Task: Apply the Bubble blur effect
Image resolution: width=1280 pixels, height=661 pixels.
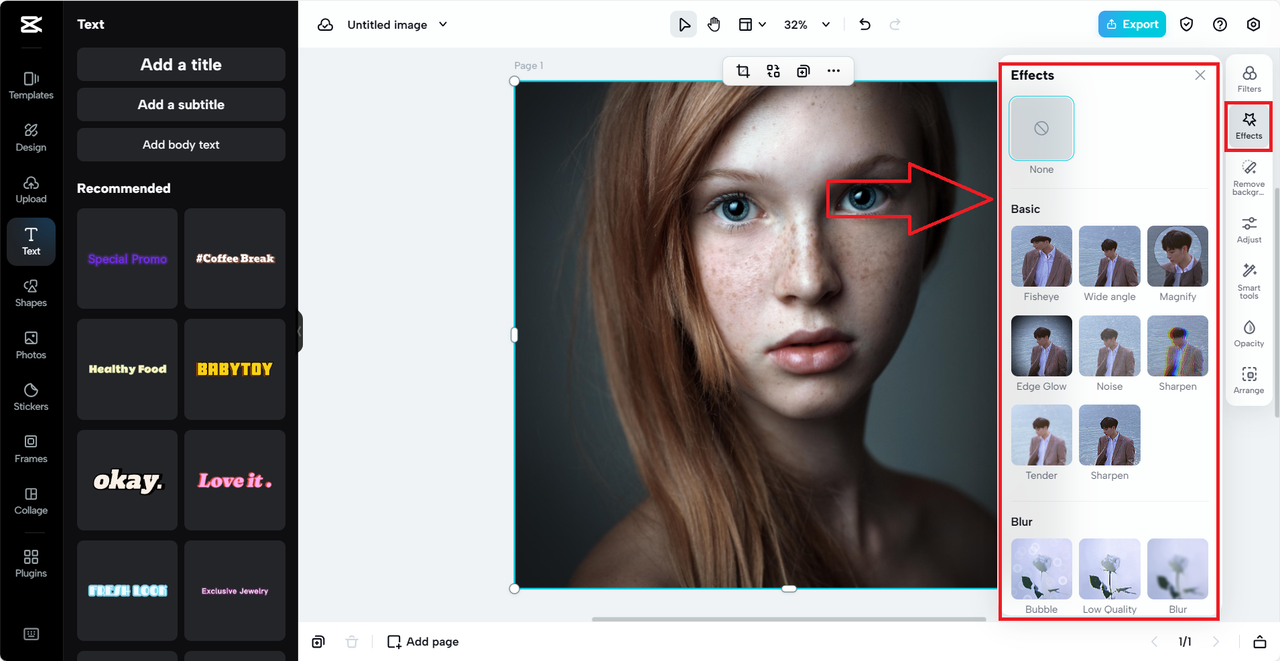Action: click(1042, 569)
